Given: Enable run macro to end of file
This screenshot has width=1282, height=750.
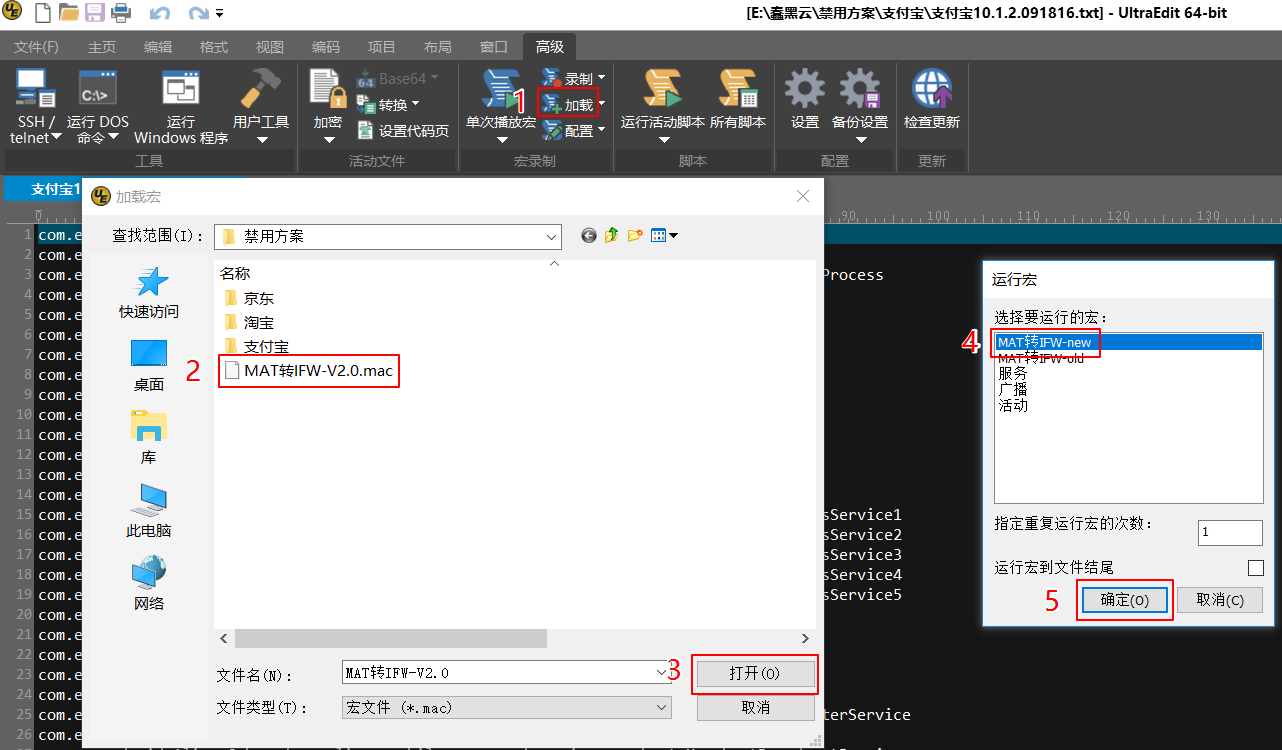Looking at the screenshot, I should tap(1255, 568).
